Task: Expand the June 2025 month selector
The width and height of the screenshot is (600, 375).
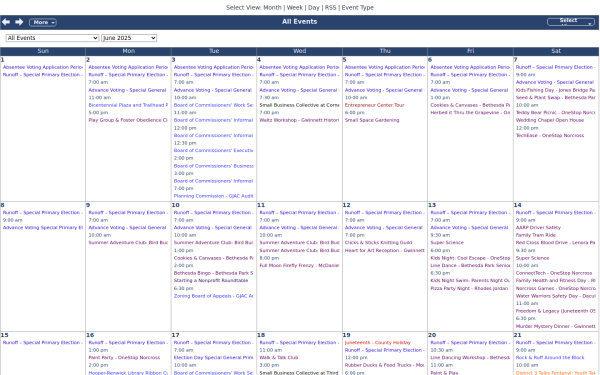Action: click(129, 38)
